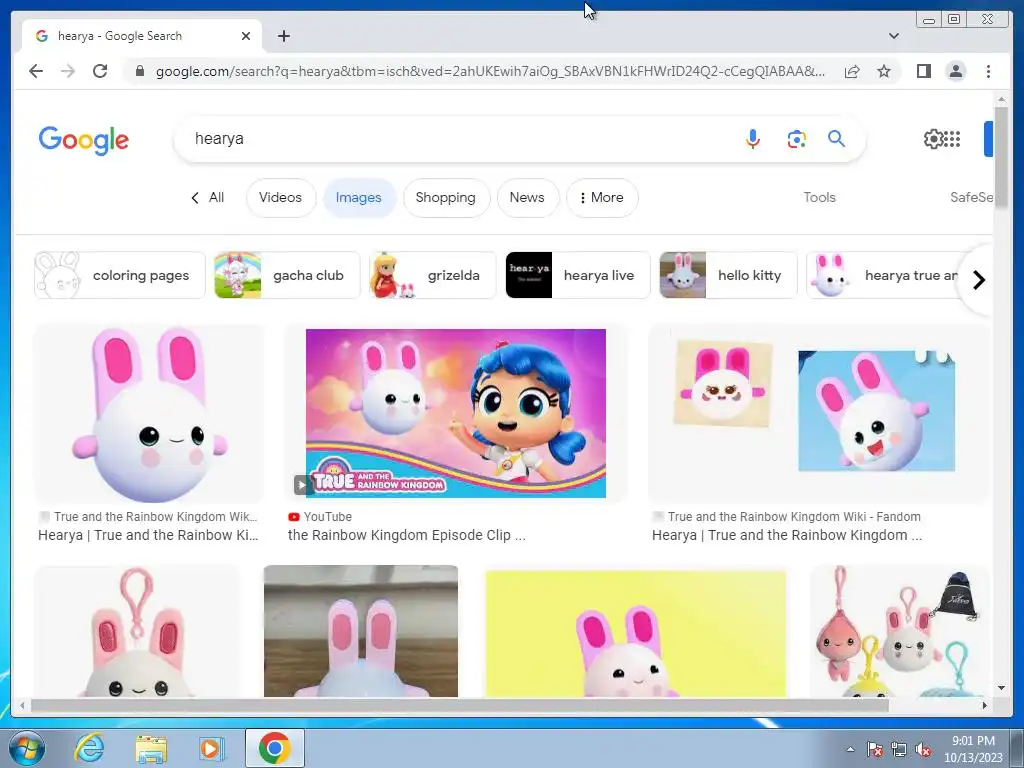Image resolution: width=1024 pixels, height=768 pixels.
Task: Click the horizontal scrollbar right arrow
Action: 985,705
